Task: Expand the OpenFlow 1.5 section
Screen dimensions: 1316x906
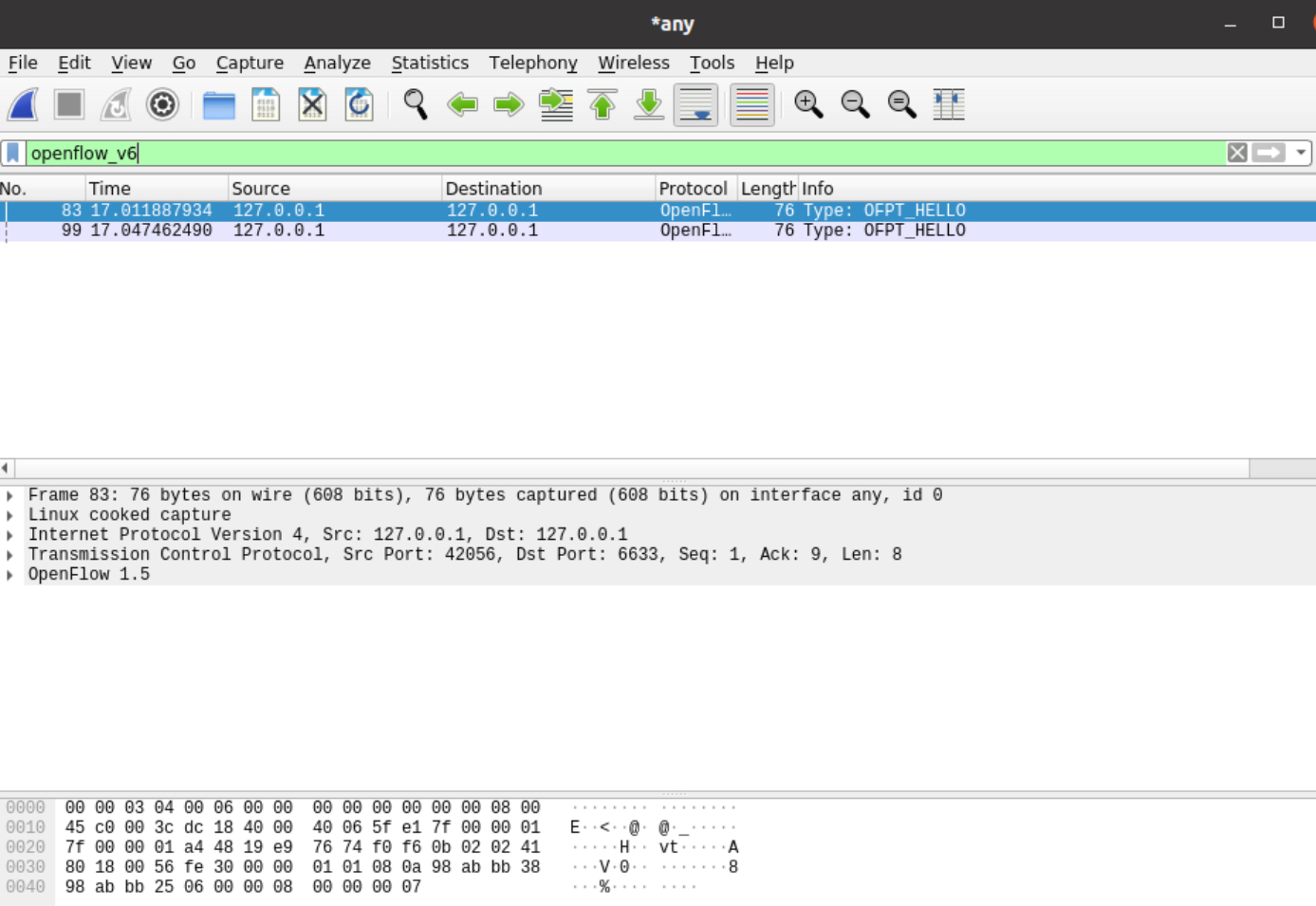Action: 9,575
